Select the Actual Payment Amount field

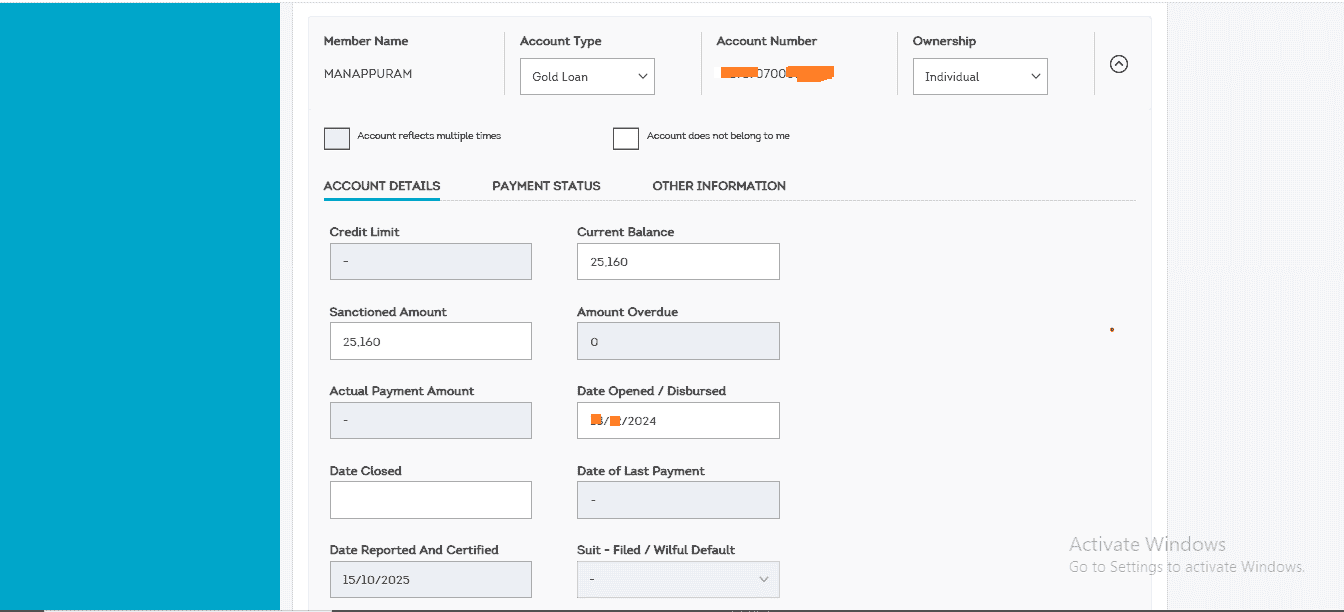430,420
